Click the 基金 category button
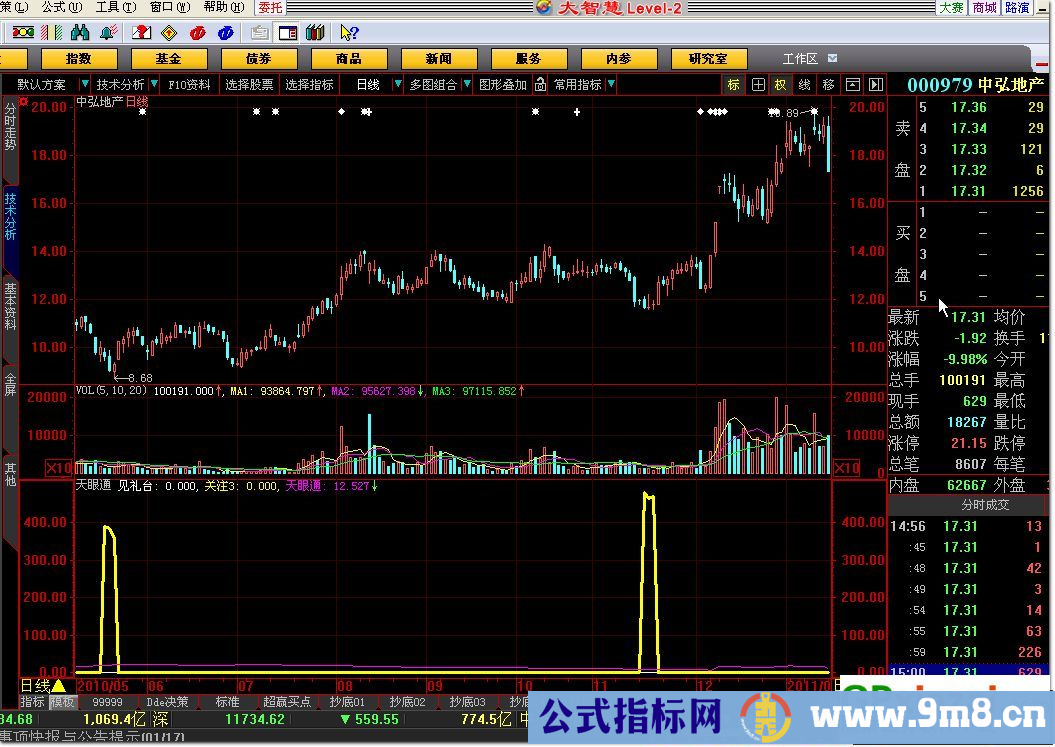 coord(171,59)
